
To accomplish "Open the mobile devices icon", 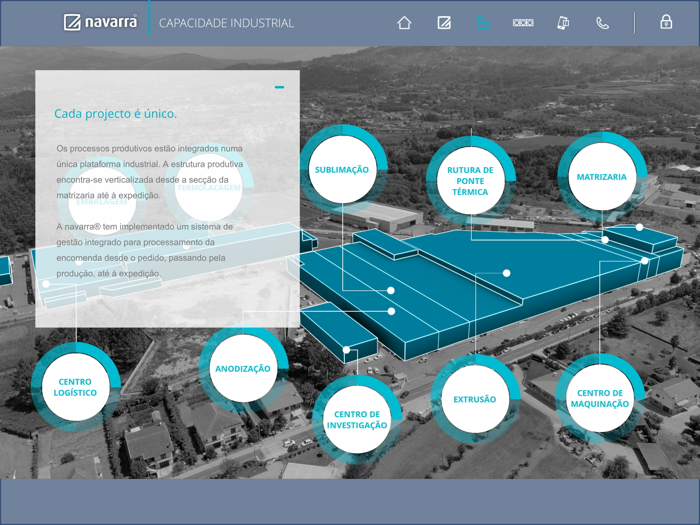I will point(563,23).
